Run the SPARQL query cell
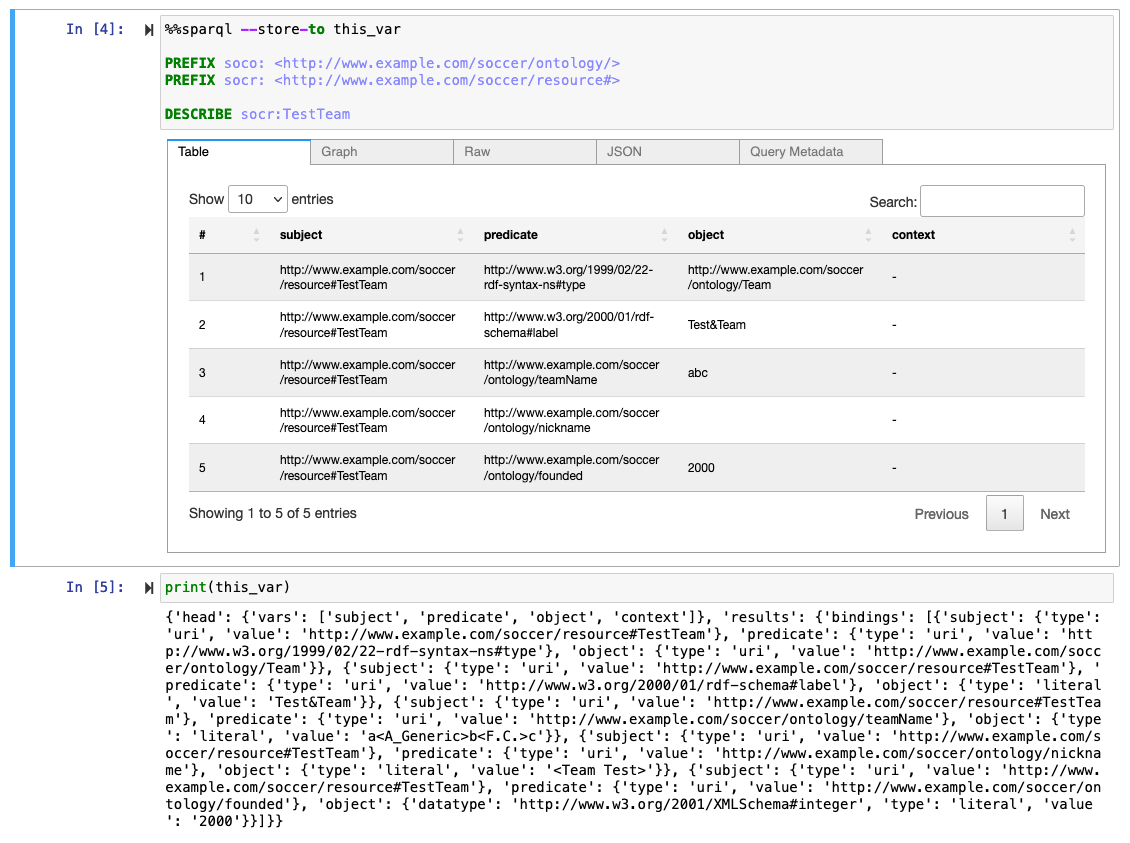The width and height of the screenshot is (1130, 843). coord(148,29)
